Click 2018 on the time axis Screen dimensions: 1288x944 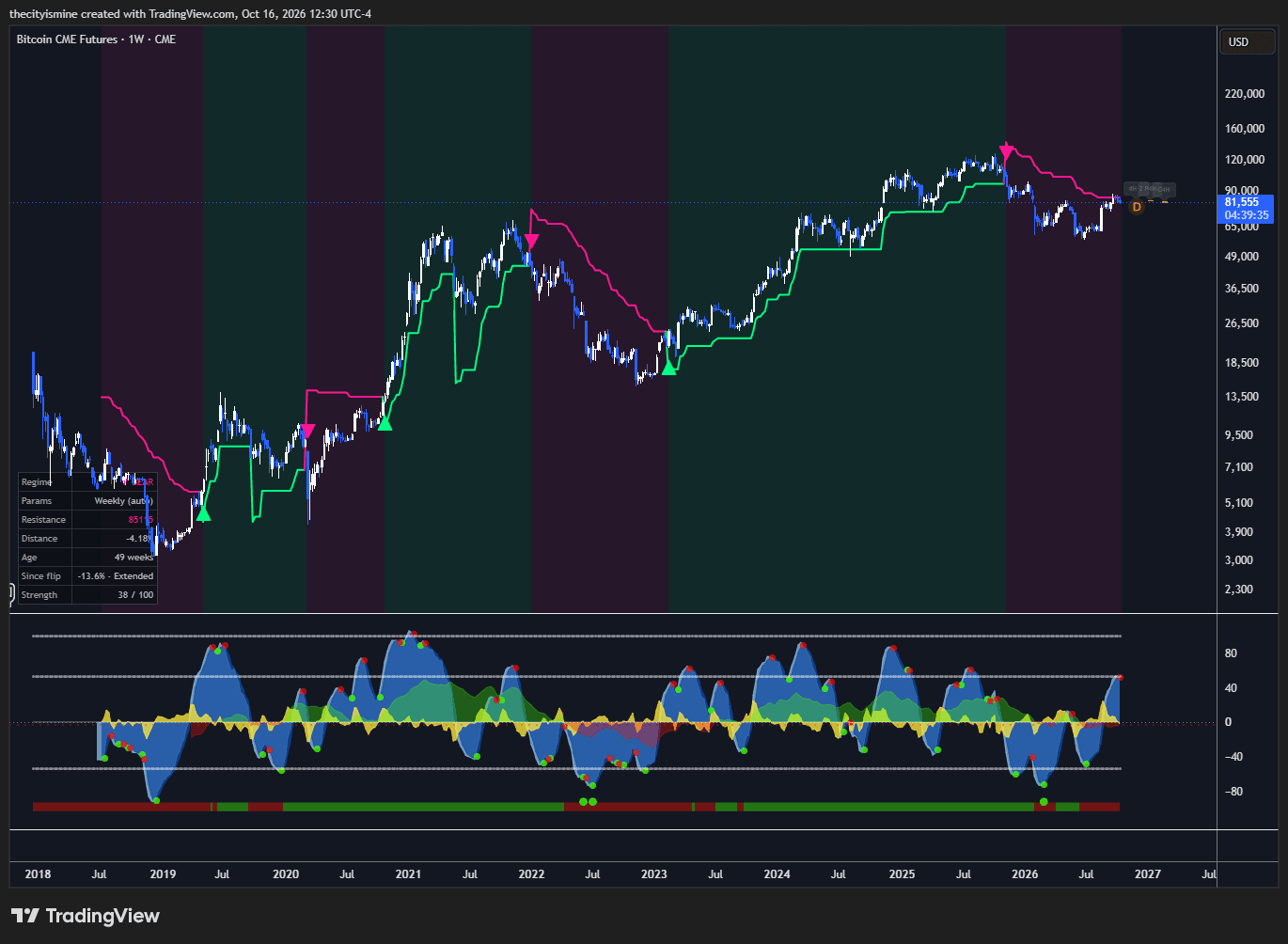point(38,874)
